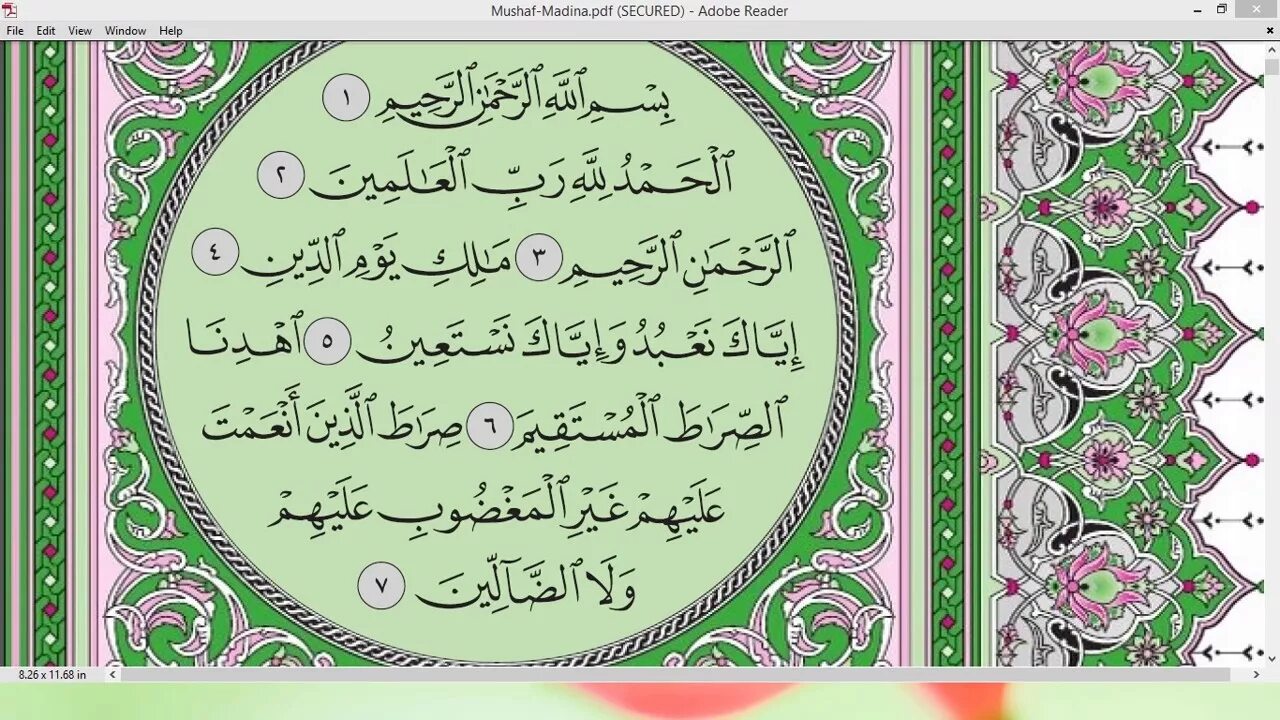Click the title text Mushaf-Madina.pdf (SECURED)

click(588, 11)
